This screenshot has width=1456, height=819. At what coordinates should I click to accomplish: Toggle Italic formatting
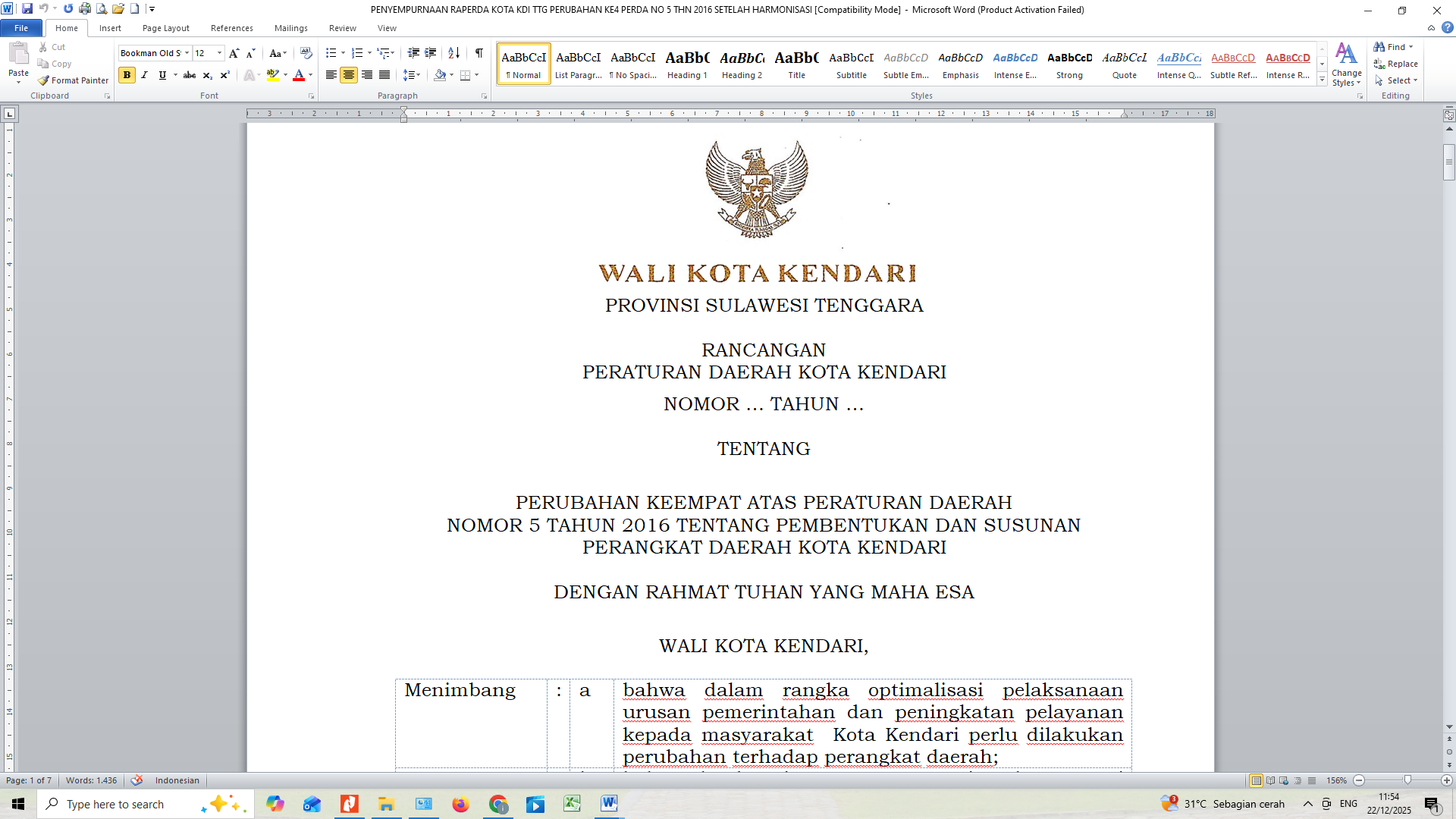144,75
